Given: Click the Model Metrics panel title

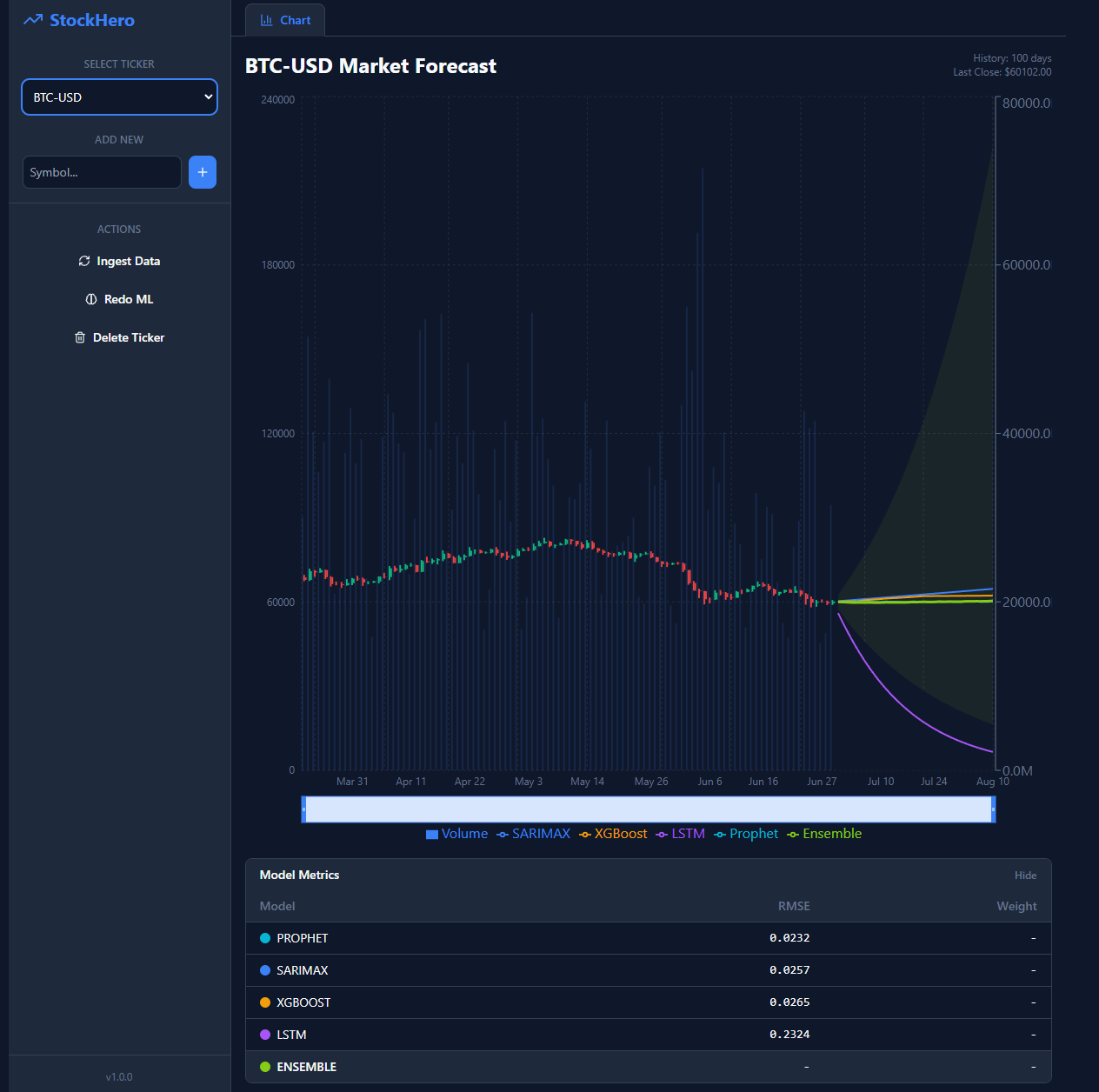Looking at the screenshot, I should click(x=299, y=875).
